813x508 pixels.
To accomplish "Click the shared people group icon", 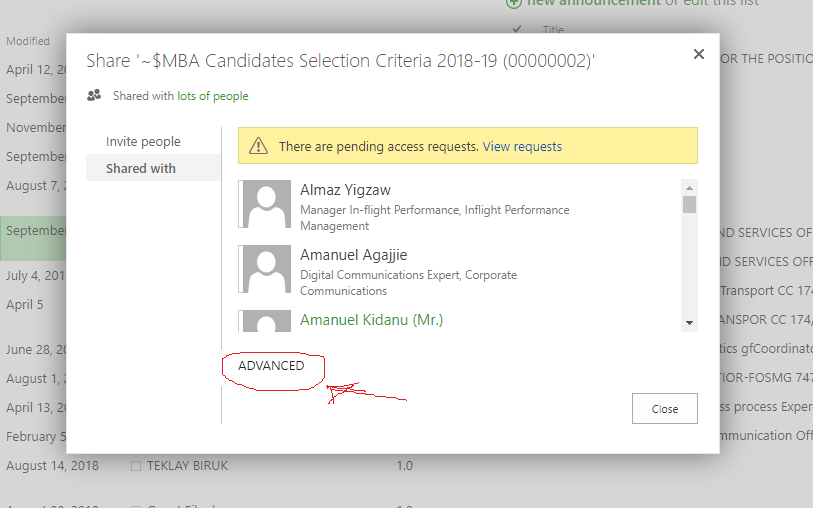I will 94,95.
